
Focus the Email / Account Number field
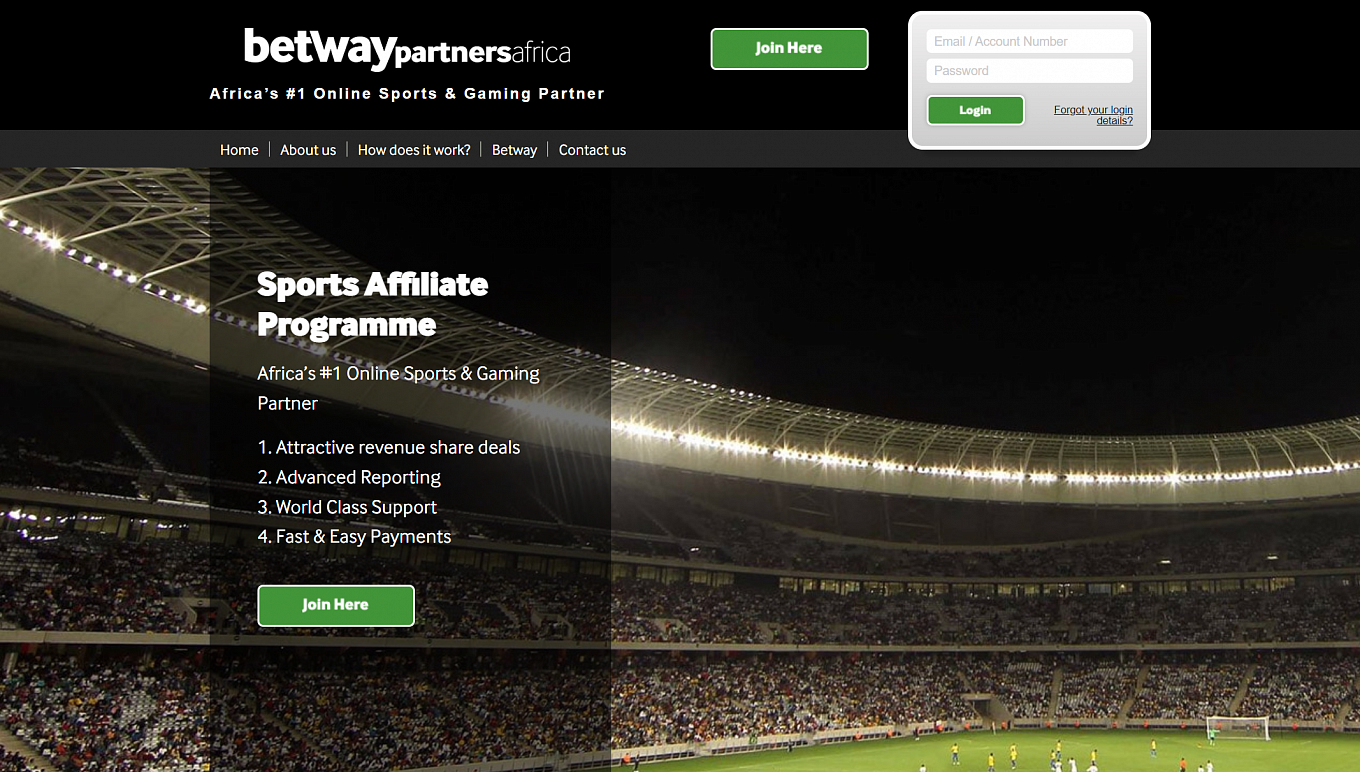click(1029, 41)
